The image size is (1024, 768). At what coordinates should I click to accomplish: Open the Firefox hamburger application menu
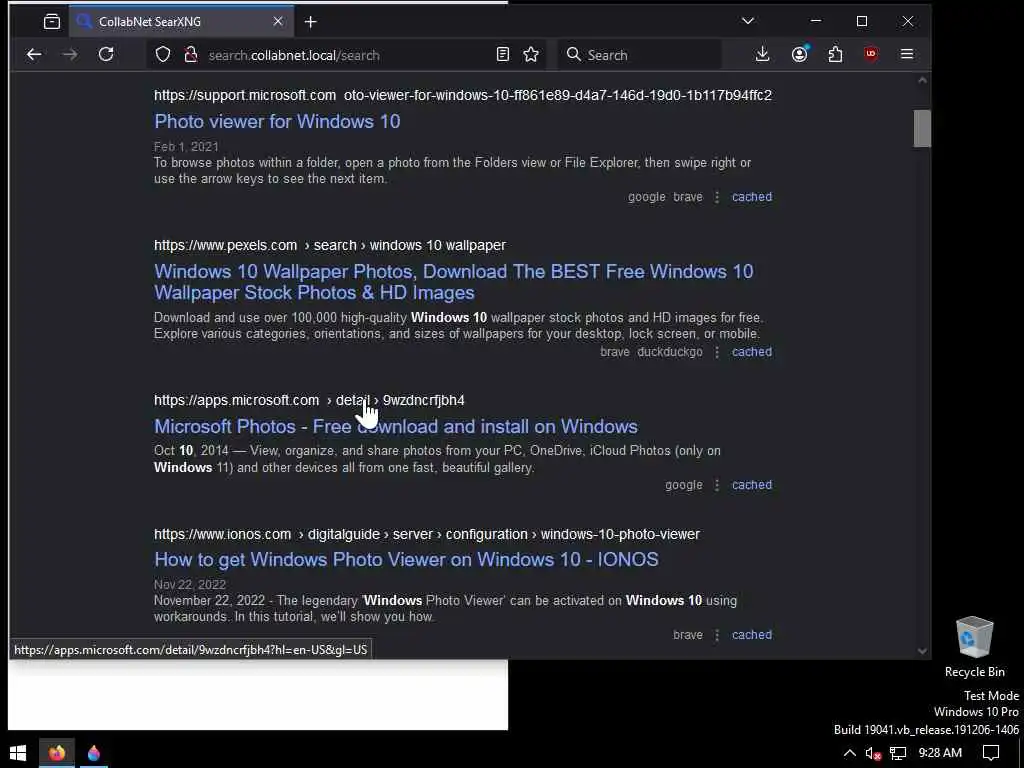(907, 54)
